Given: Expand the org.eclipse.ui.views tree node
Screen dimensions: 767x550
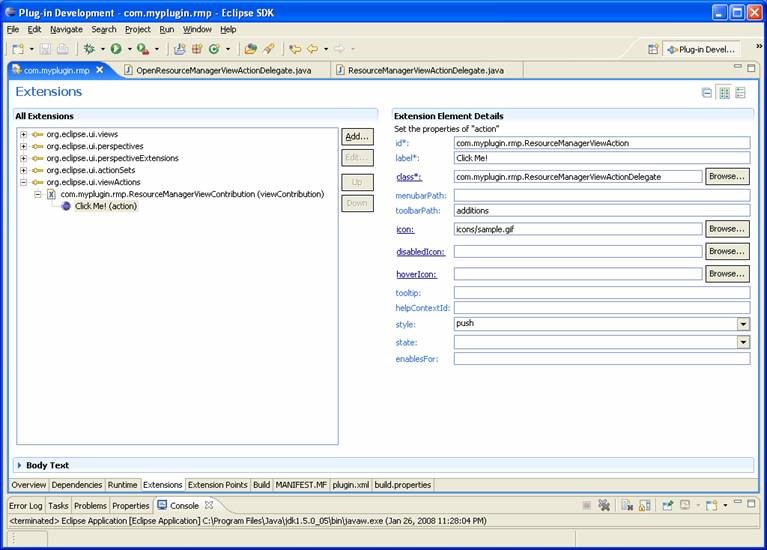Looking at the screenshot, I should click(23, 134).
